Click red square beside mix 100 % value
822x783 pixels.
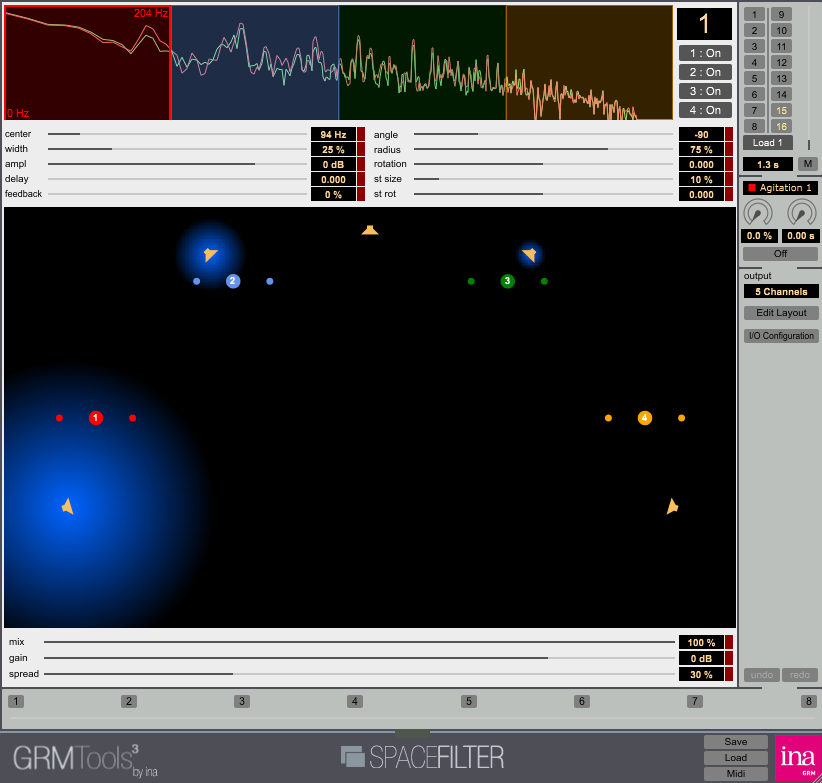pyautogui.click(x=729, y=642)
